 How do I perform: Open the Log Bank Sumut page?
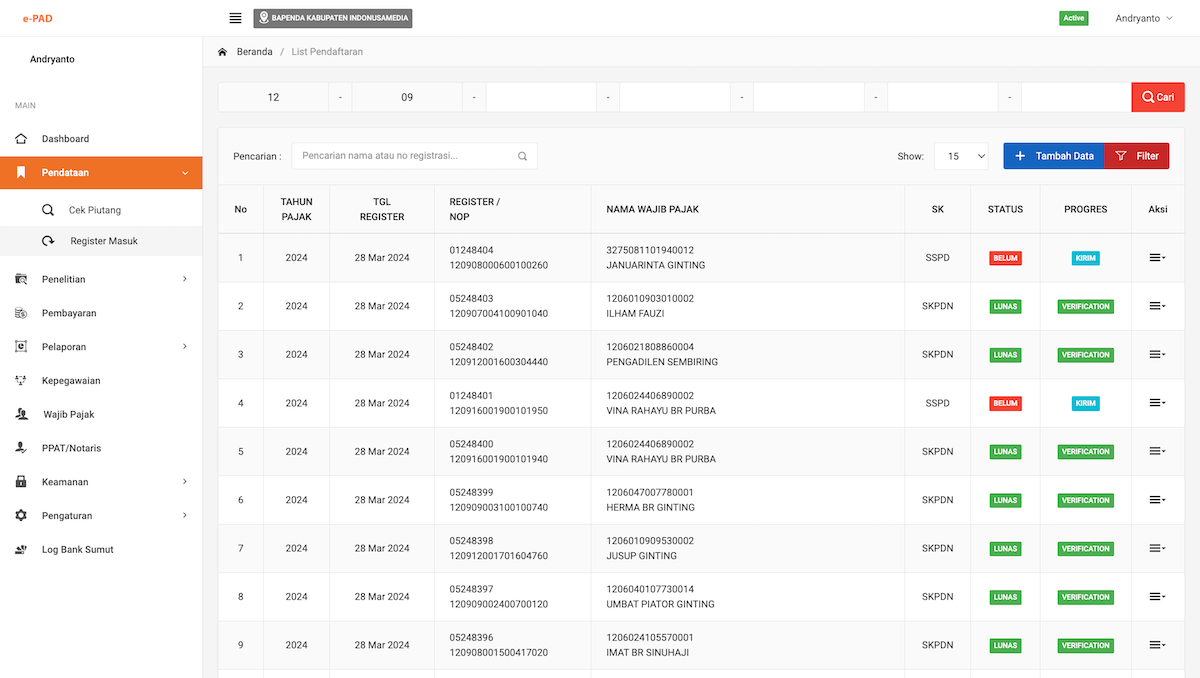(x=77, y=550)
